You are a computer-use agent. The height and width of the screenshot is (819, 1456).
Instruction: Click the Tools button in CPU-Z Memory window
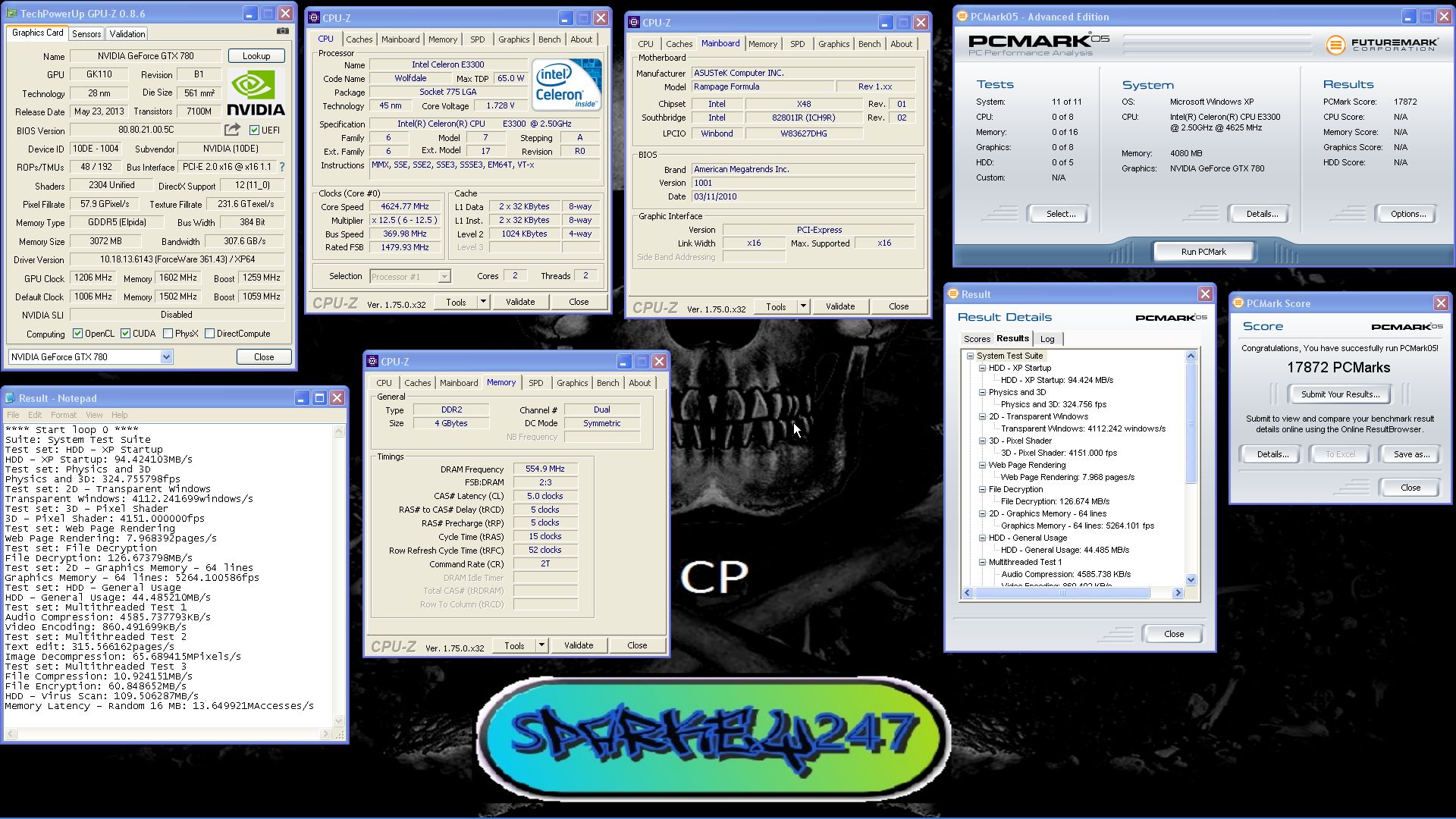point(514,646)
